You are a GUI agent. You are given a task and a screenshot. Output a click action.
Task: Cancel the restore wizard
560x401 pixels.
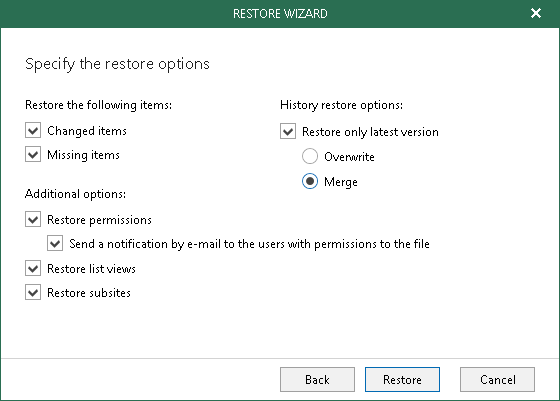498,379
